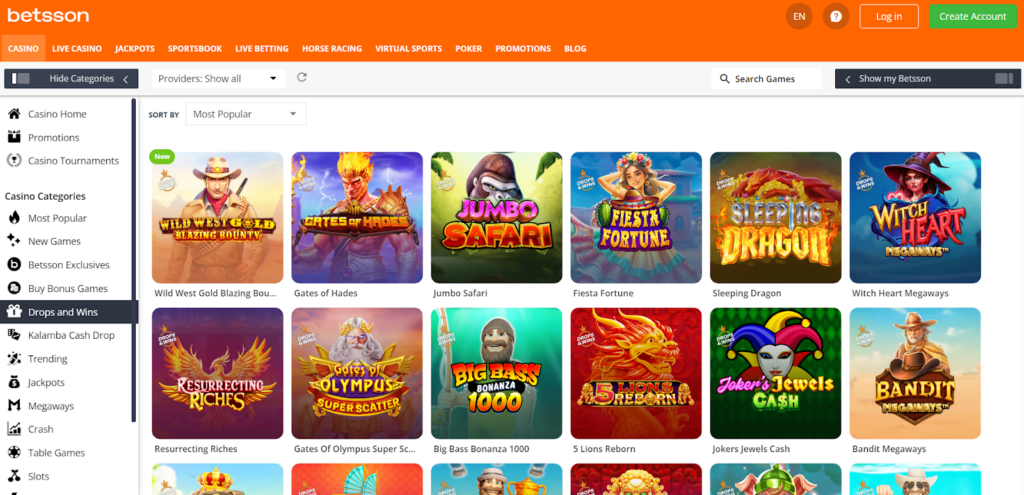Click the Create Account button
The height and width of the screenshot is (495, 1024).
pos(972,16)
